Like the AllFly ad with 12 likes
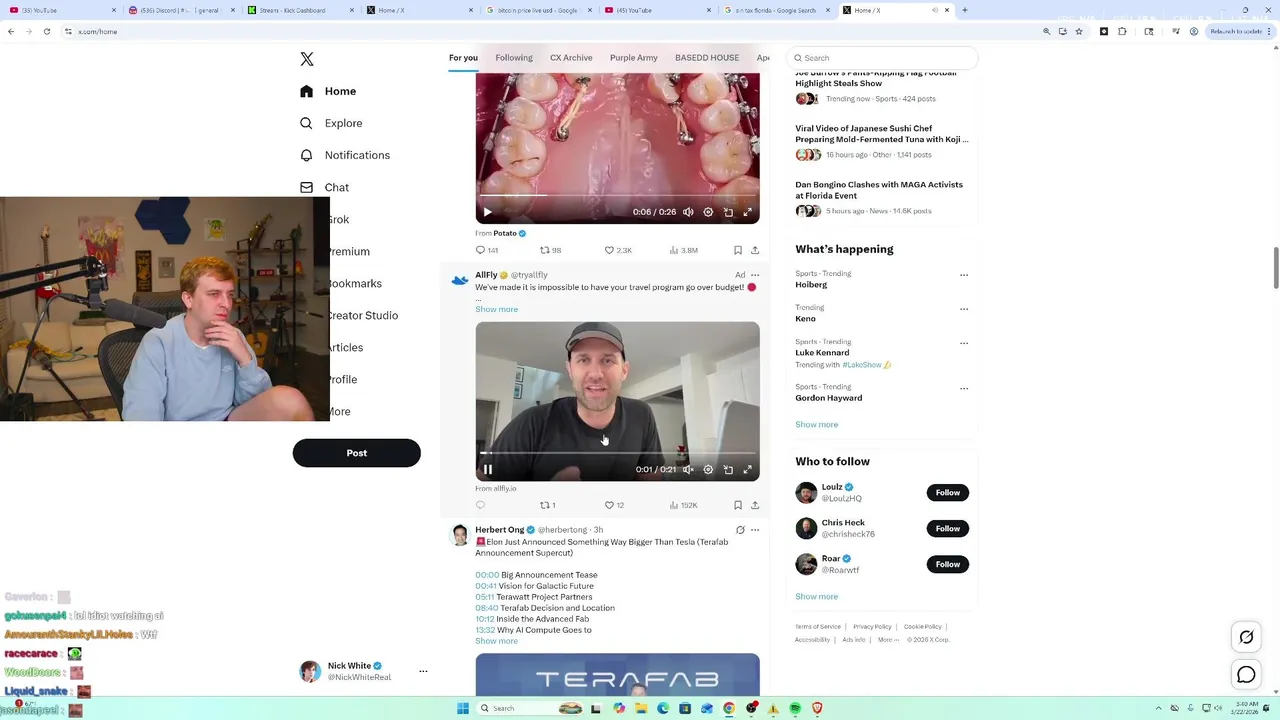Image resolution: width=1280 pixels, height=720 pixels. pyautogui.click(x=614, y=505)
